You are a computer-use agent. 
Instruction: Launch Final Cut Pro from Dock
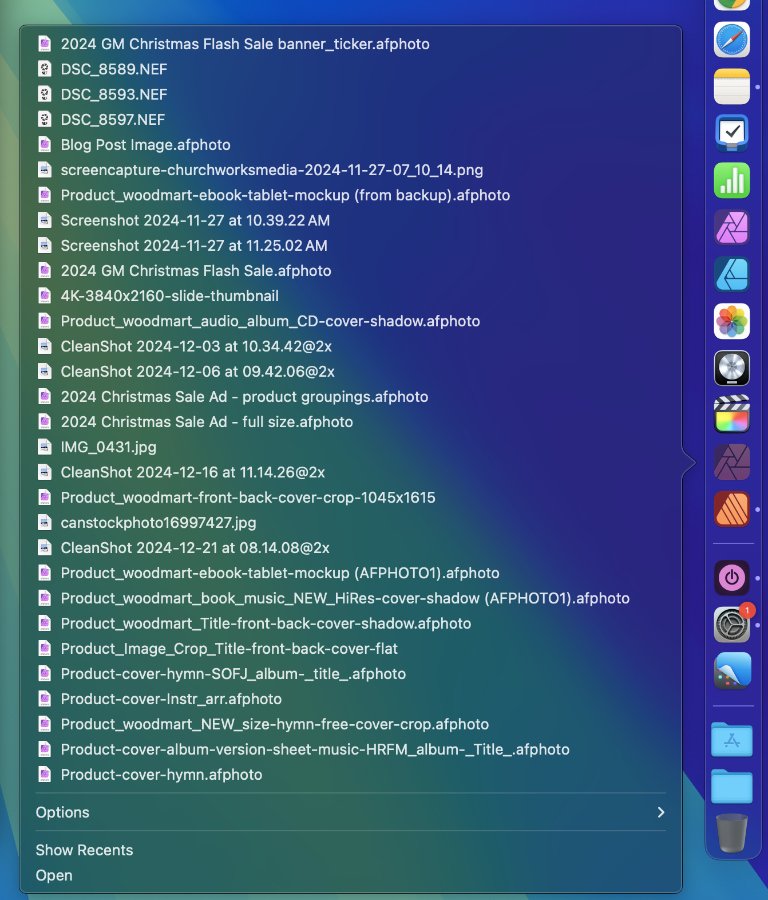point(732,414)
